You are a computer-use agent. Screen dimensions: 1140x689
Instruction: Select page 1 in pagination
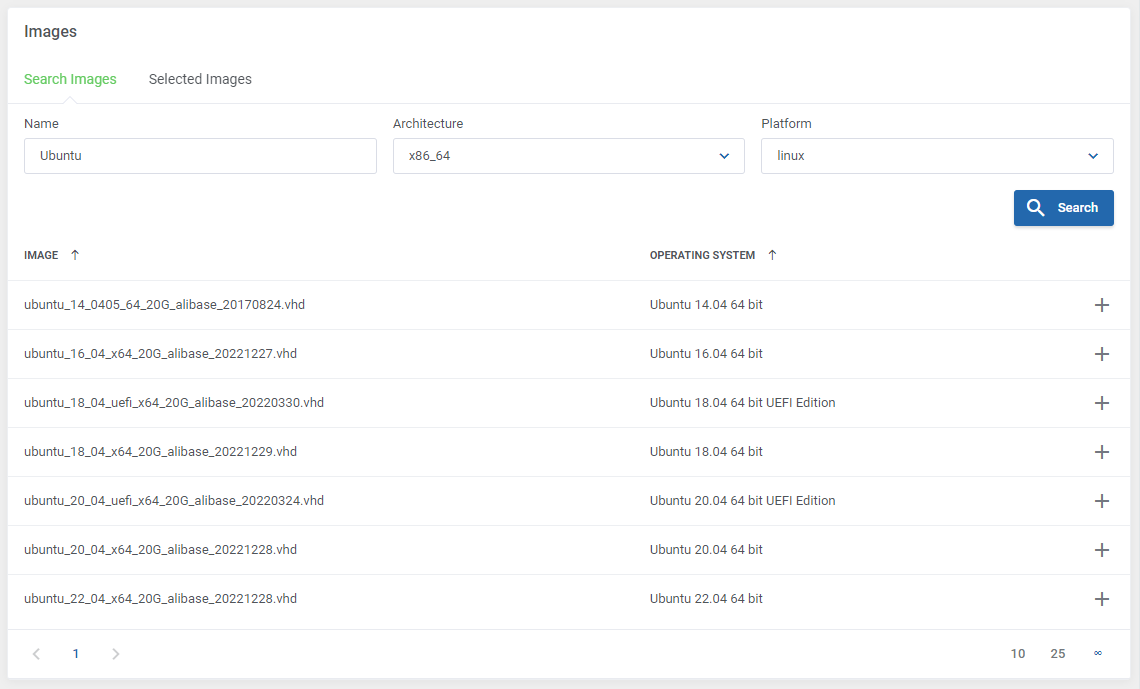click(76, 654)
